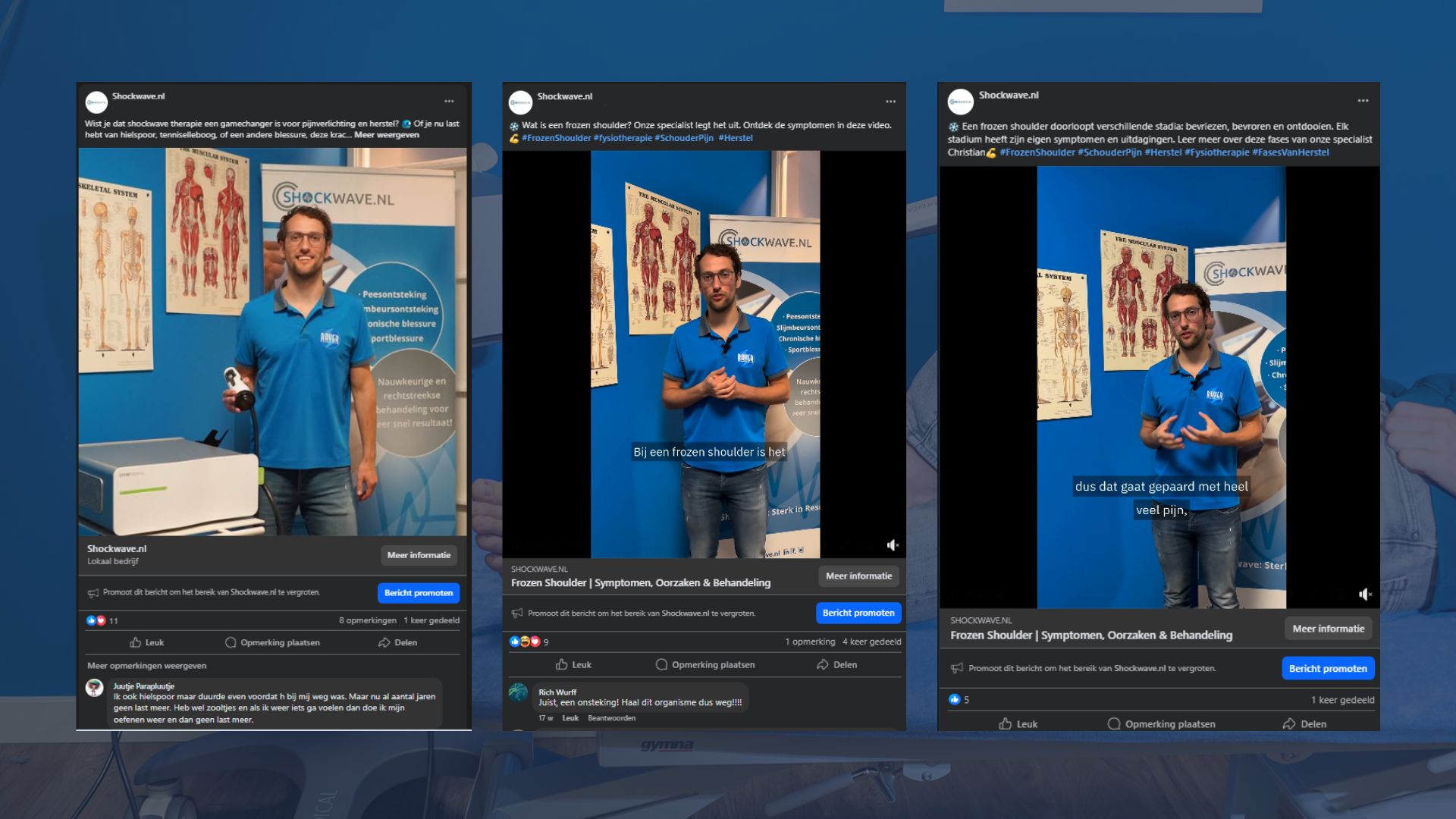Screen dimensions: 1456x819
Task: Open Shockwave.nl page name on the third post
Action: point(1008,95)
